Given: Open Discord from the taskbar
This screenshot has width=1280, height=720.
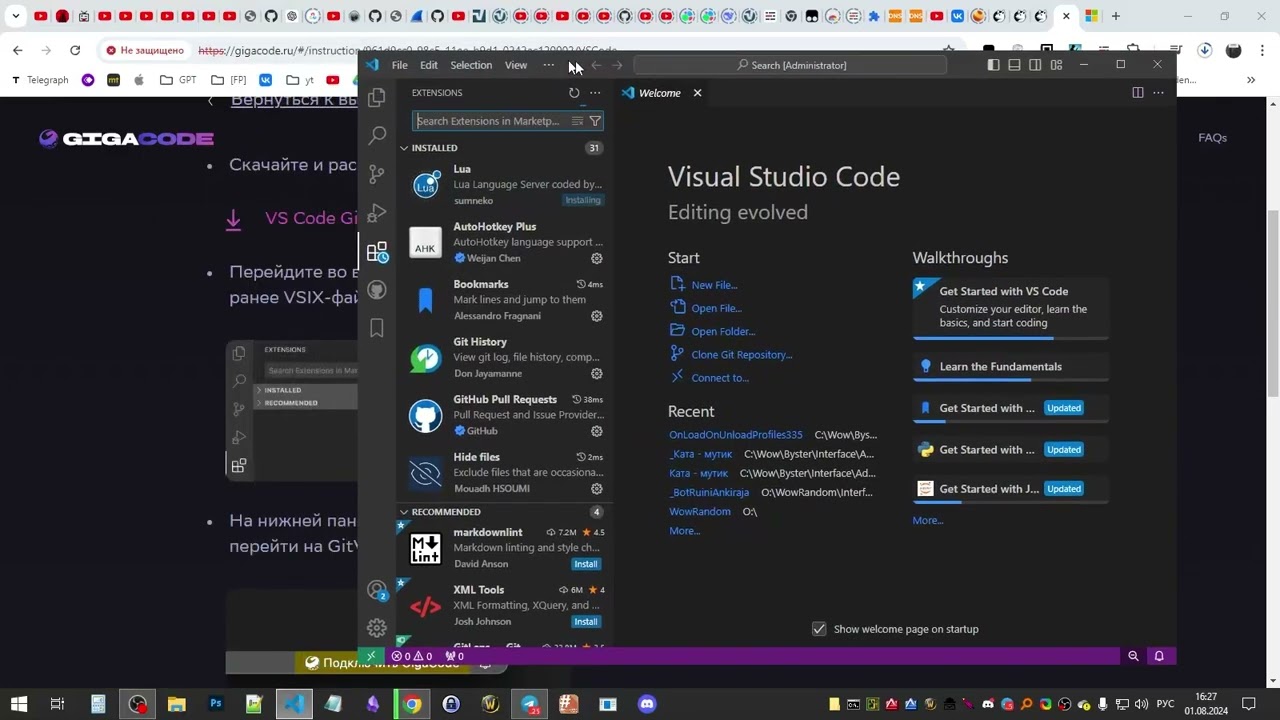Looking at the screenshot, I should pos(646,704).
